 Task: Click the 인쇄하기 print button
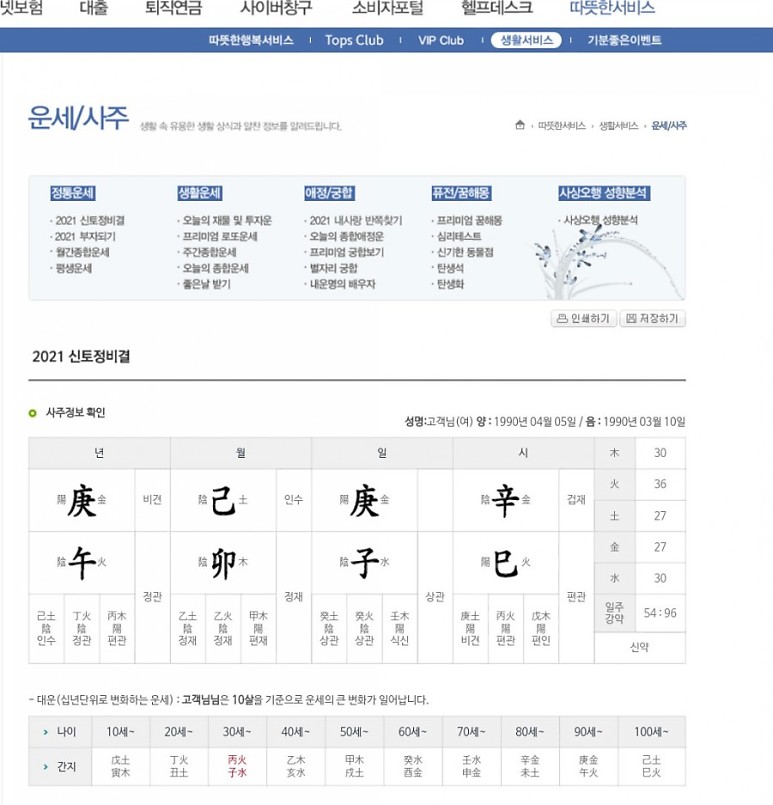(584, 318)
